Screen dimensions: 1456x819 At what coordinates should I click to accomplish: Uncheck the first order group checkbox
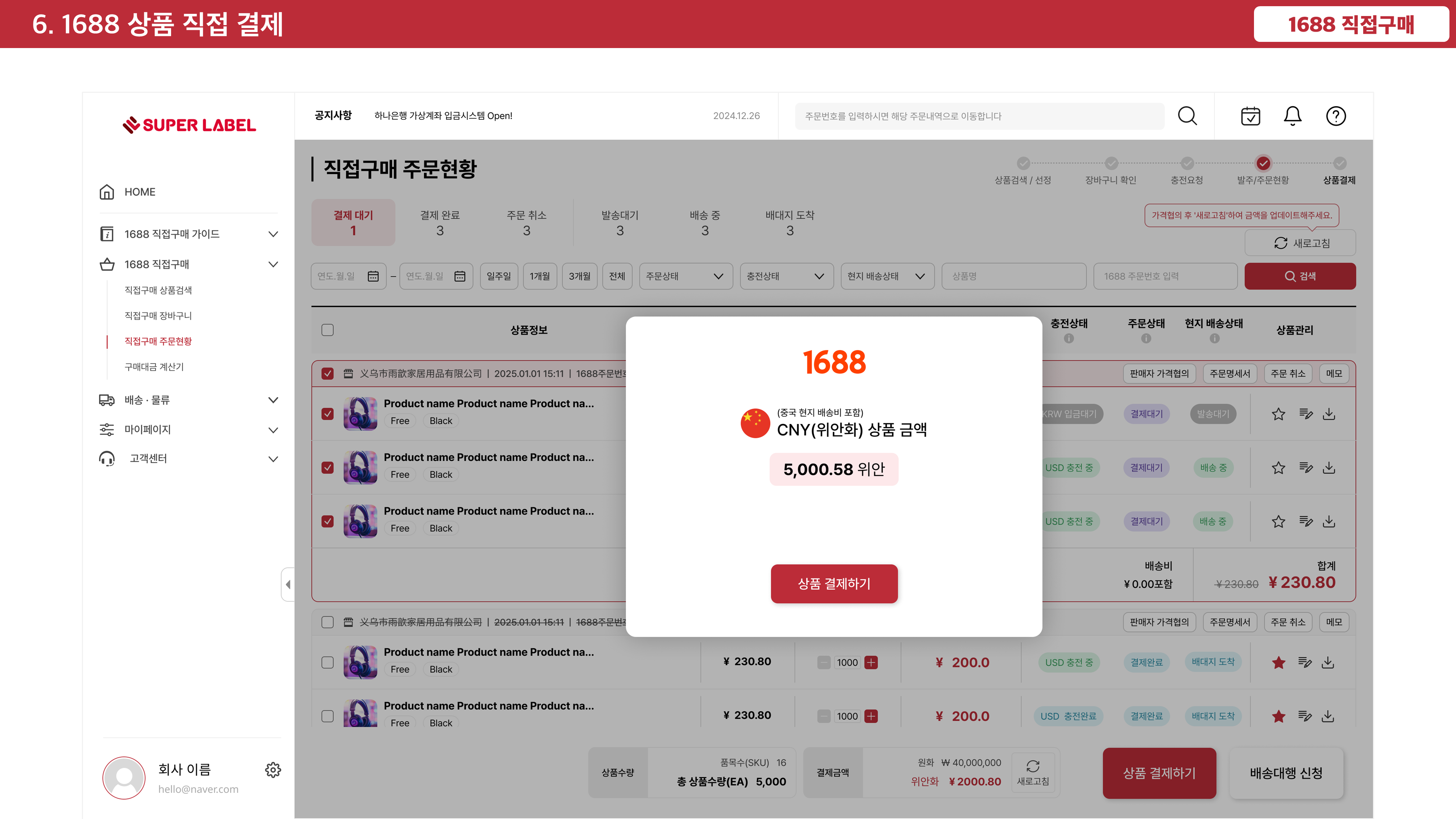(327, 373)
